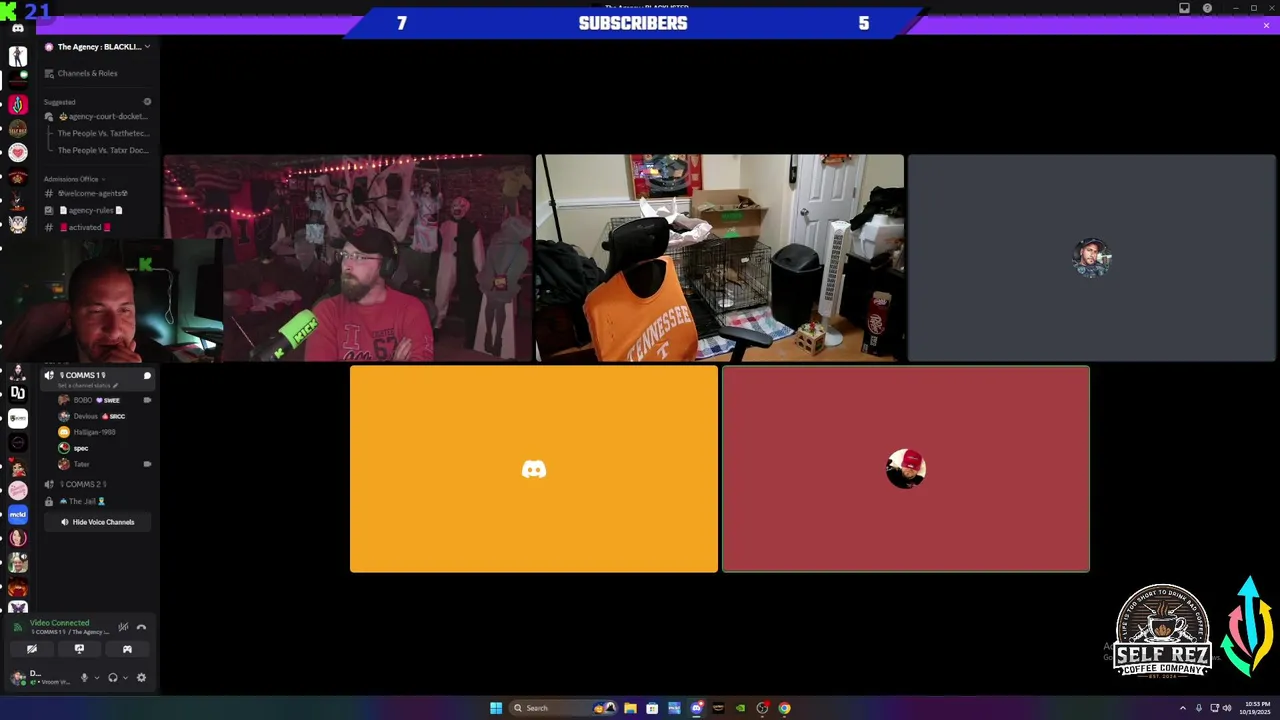Open Discord User Settings gear
The image size is (1280, 720).
[x=141, y=678]
